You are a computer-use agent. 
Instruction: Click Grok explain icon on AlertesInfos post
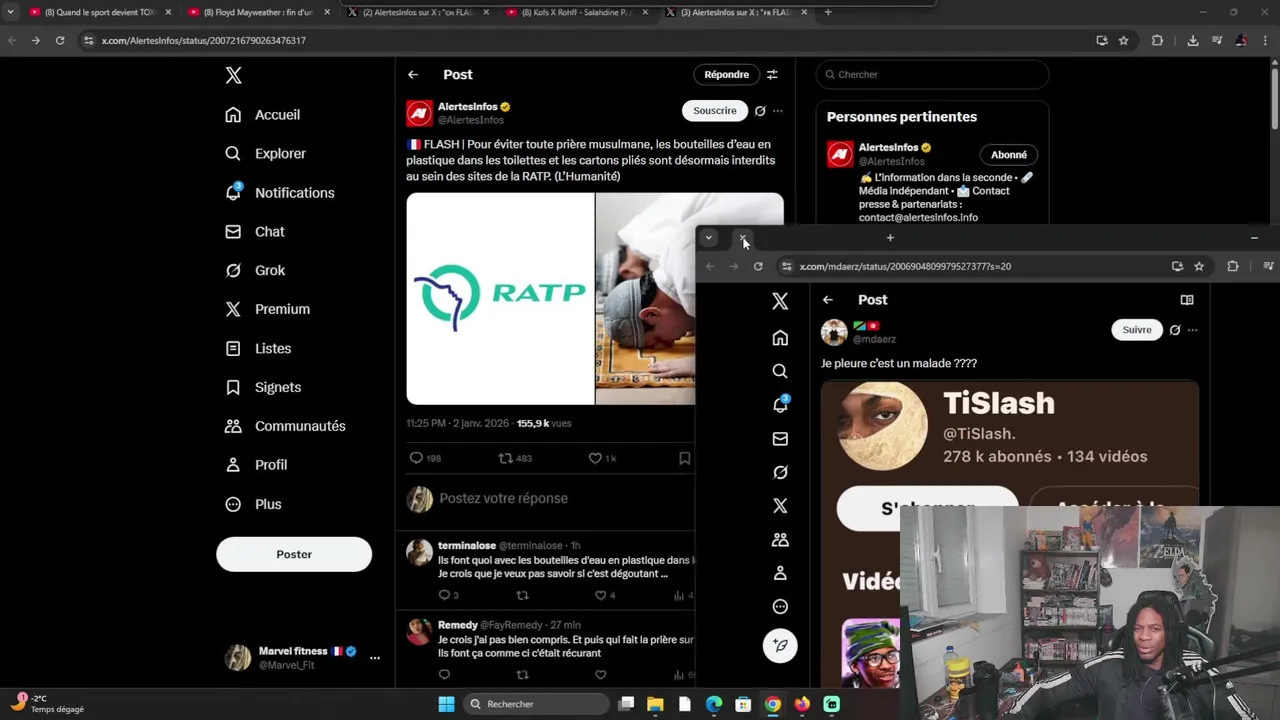(760, 111)
